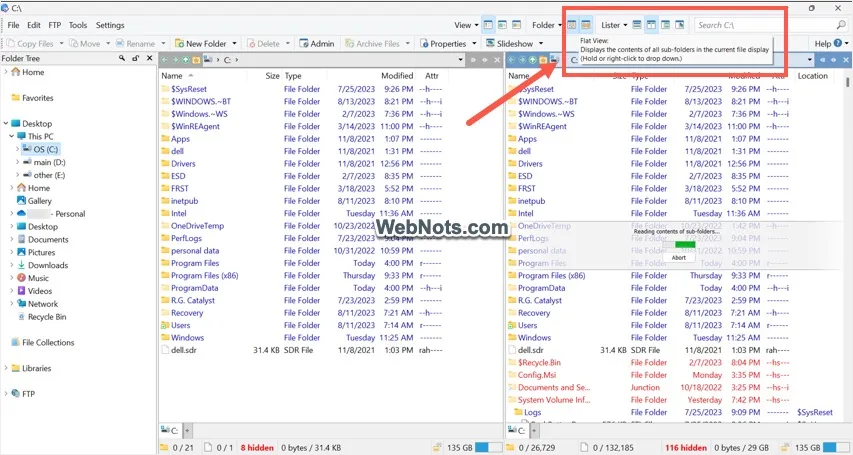Viewport: 853px width, 455px height.
Task: Close the Folder Tree panel
Action: pos(150,58)
